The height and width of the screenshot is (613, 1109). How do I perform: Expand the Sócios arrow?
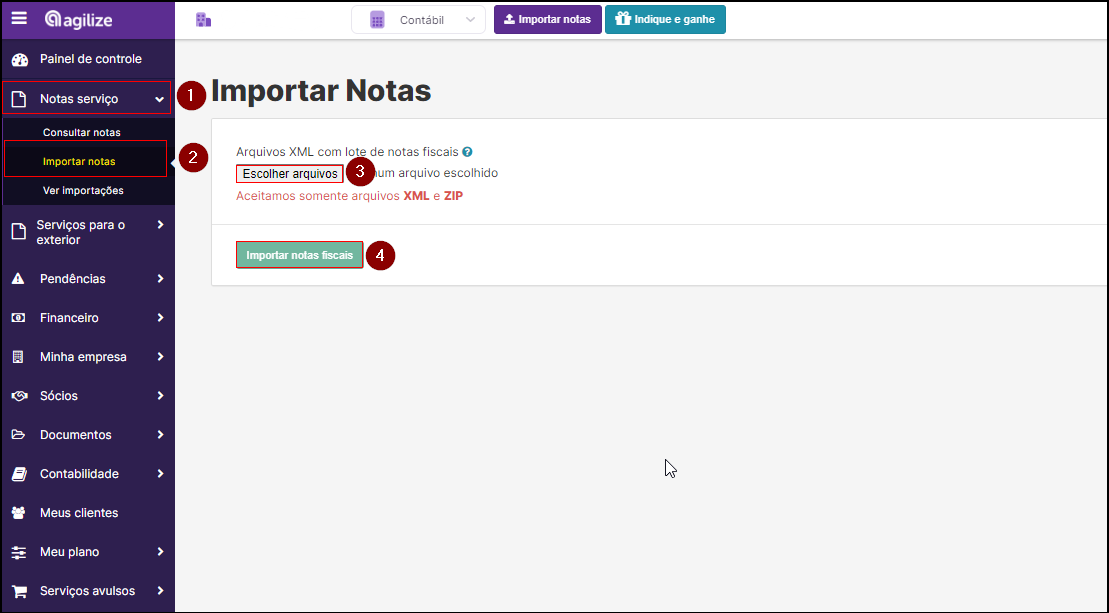[161, 395]
